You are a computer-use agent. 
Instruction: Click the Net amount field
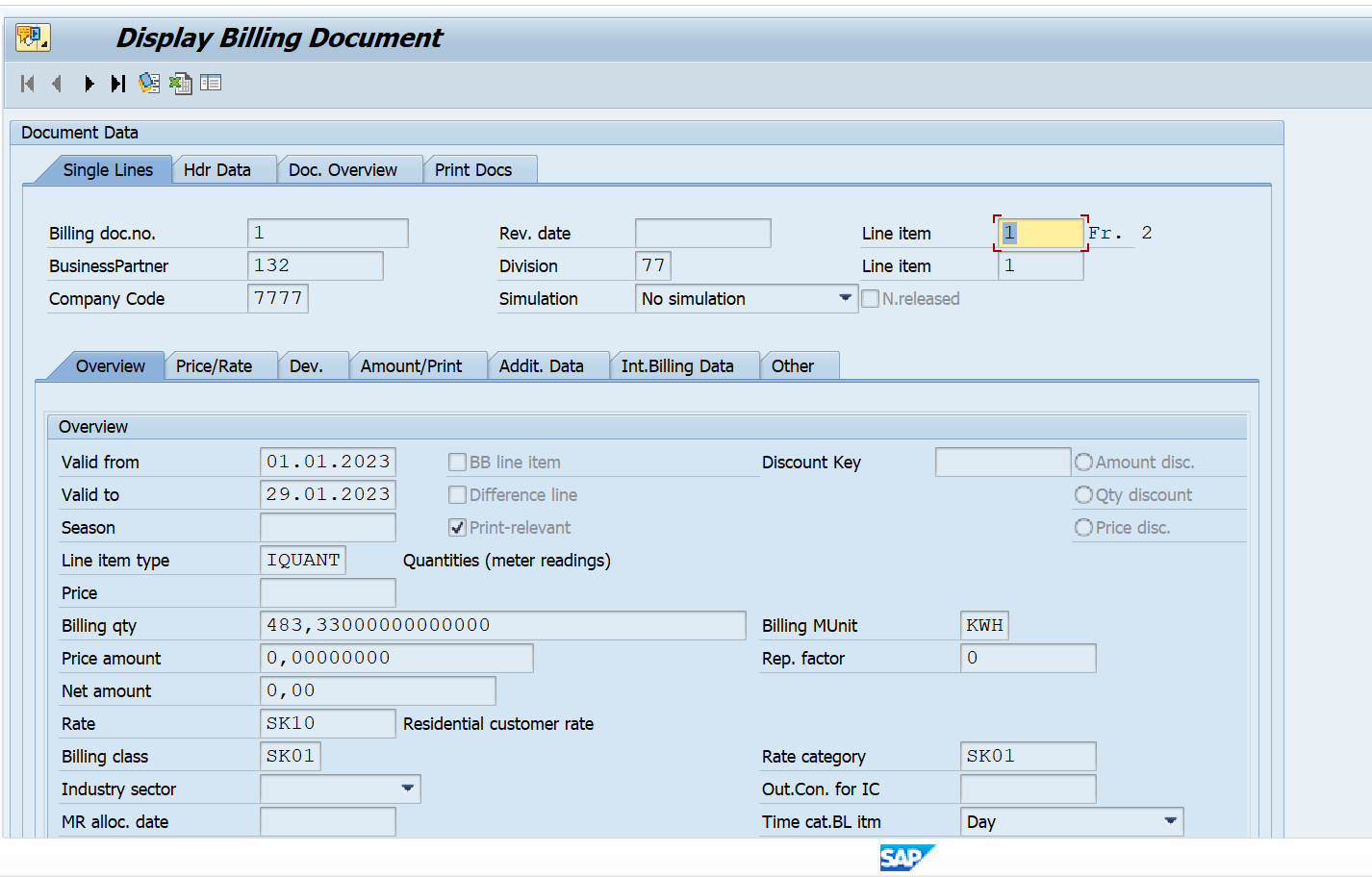378,691
